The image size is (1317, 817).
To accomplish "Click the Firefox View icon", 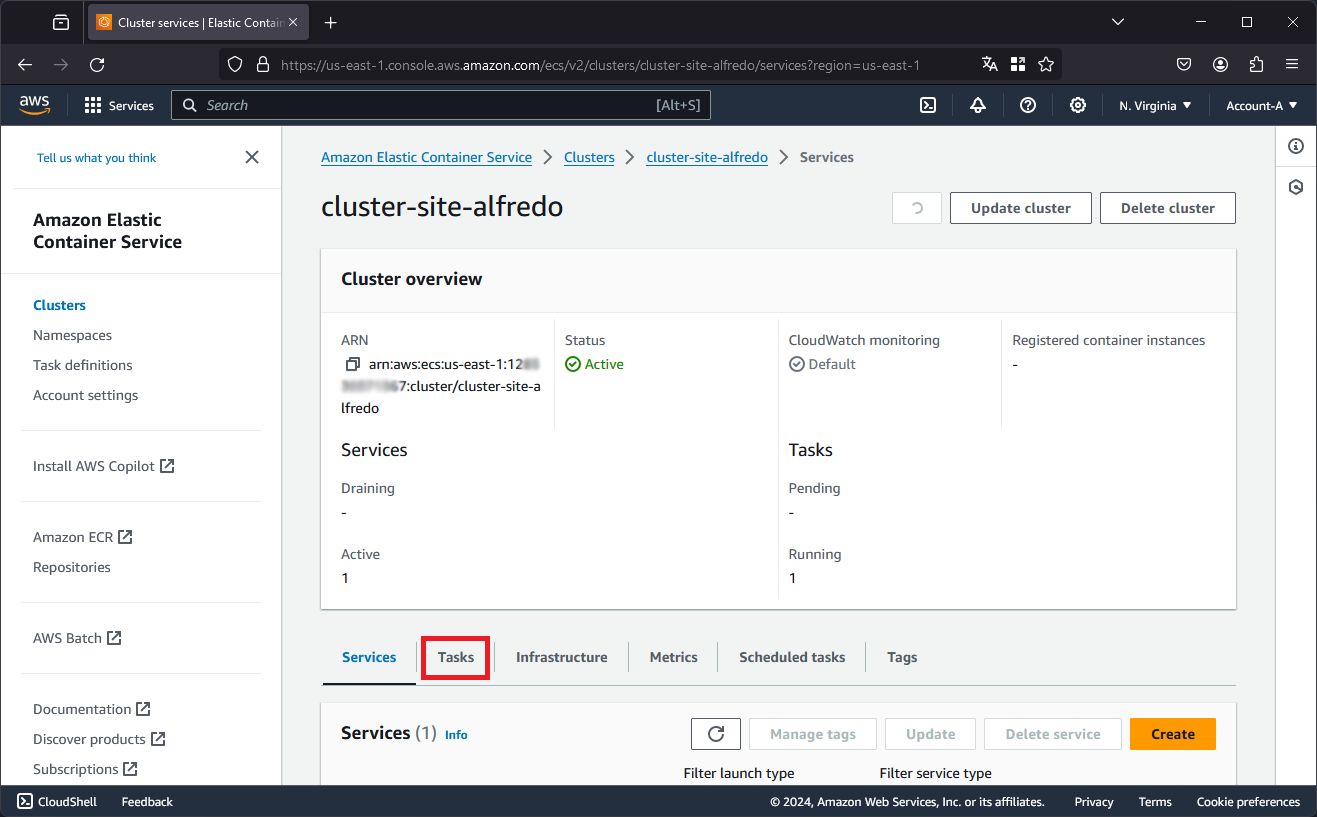I will coord(61,22).
